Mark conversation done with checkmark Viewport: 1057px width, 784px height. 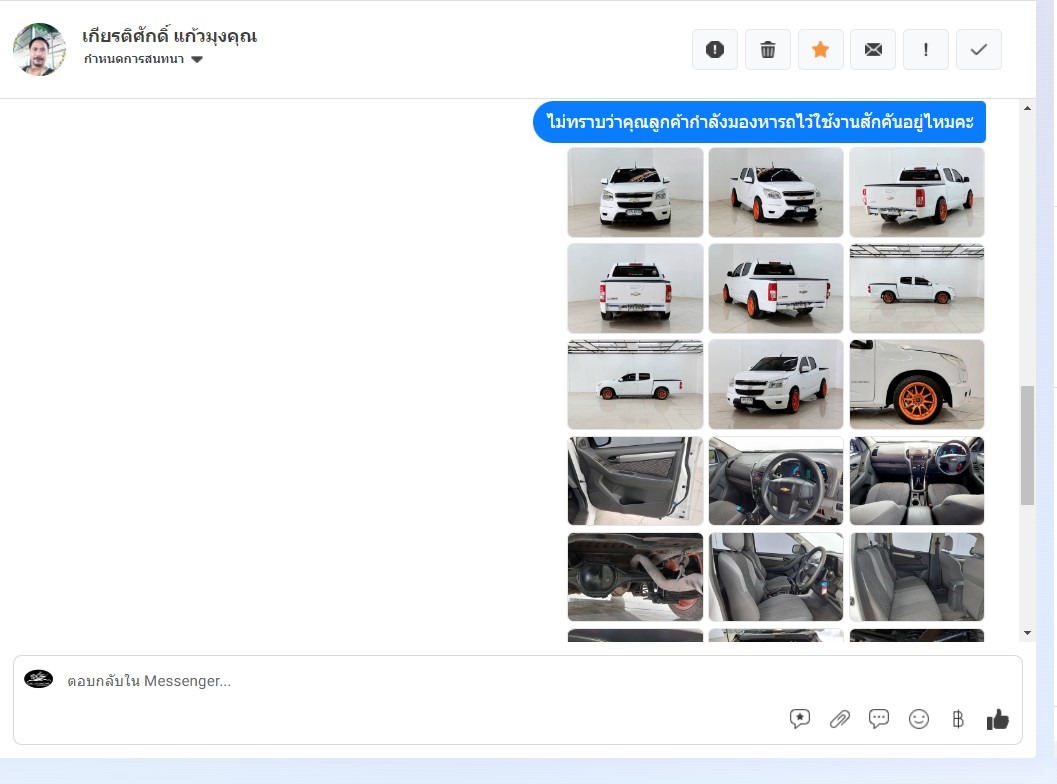pyautogui.click(x=979, y=49)
